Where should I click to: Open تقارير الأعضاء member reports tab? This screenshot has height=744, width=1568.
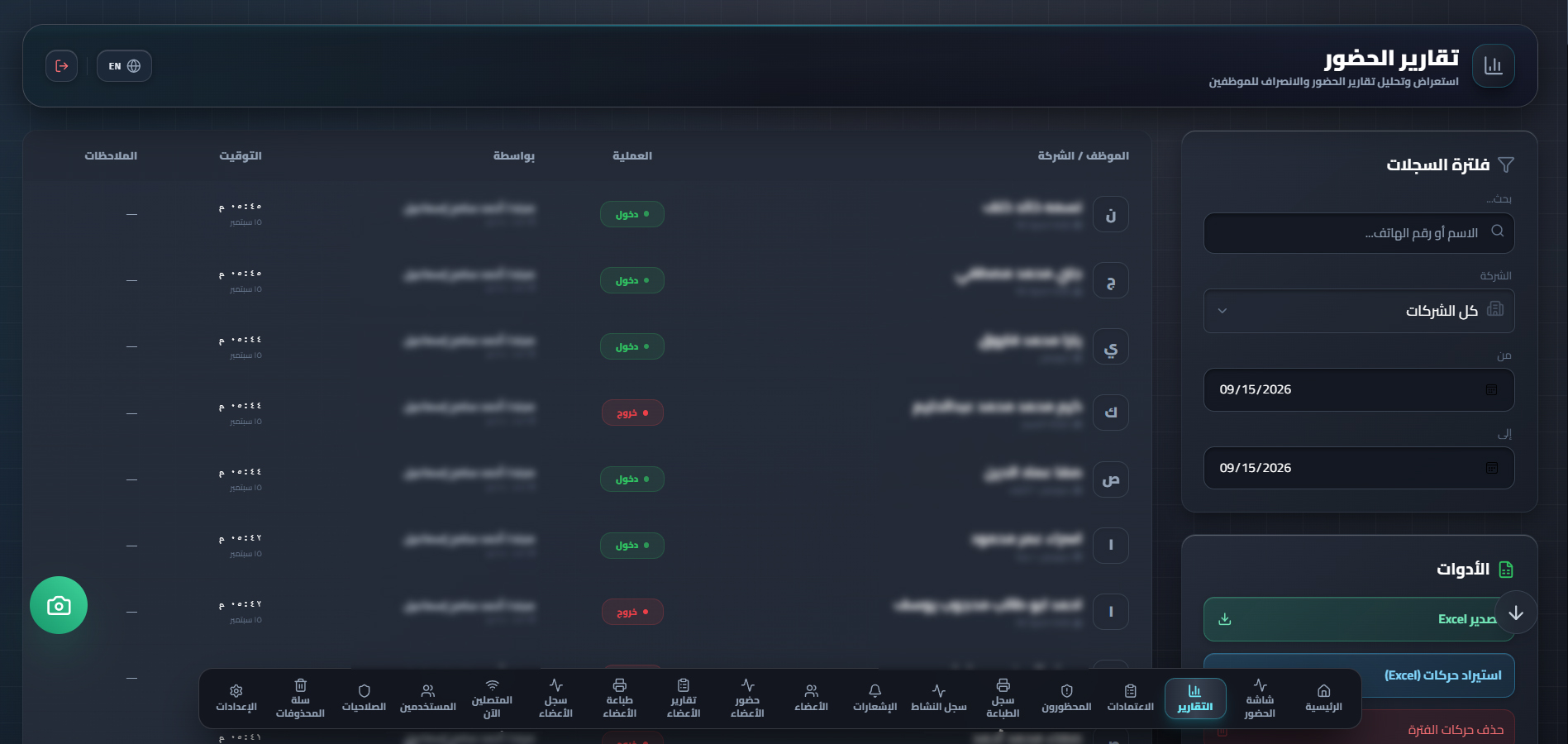coord(684,699)
